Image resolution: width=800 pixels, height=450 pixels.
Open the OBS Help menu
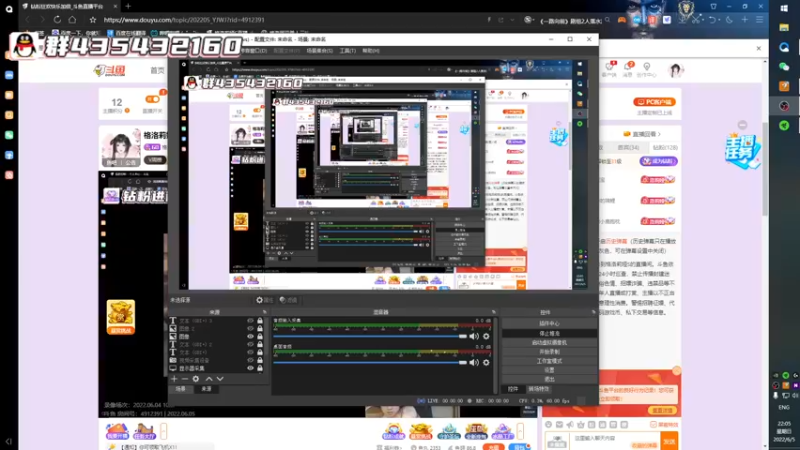point(371,51)
